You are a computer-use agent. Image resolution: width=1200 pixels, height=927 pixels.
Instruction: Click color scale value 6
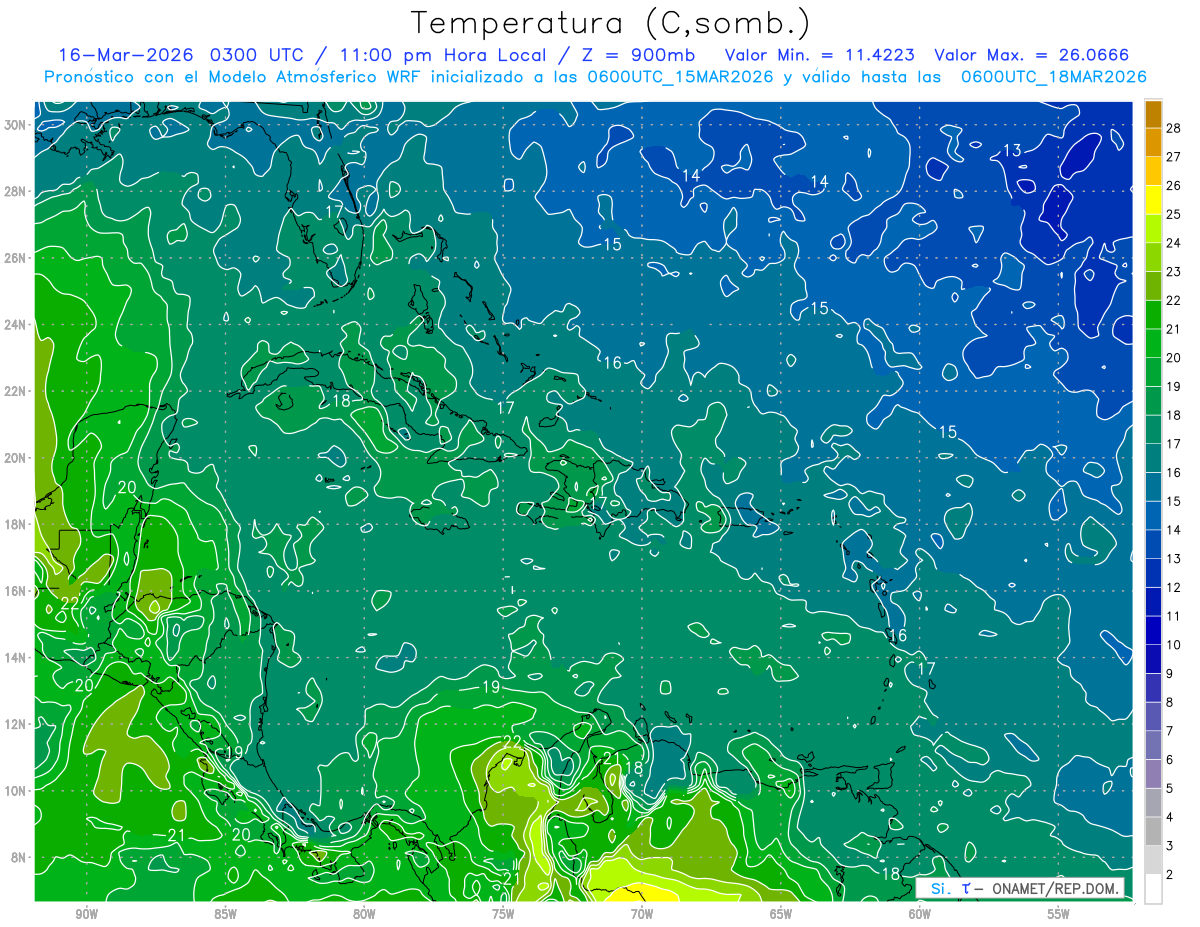click(1169, 760)
